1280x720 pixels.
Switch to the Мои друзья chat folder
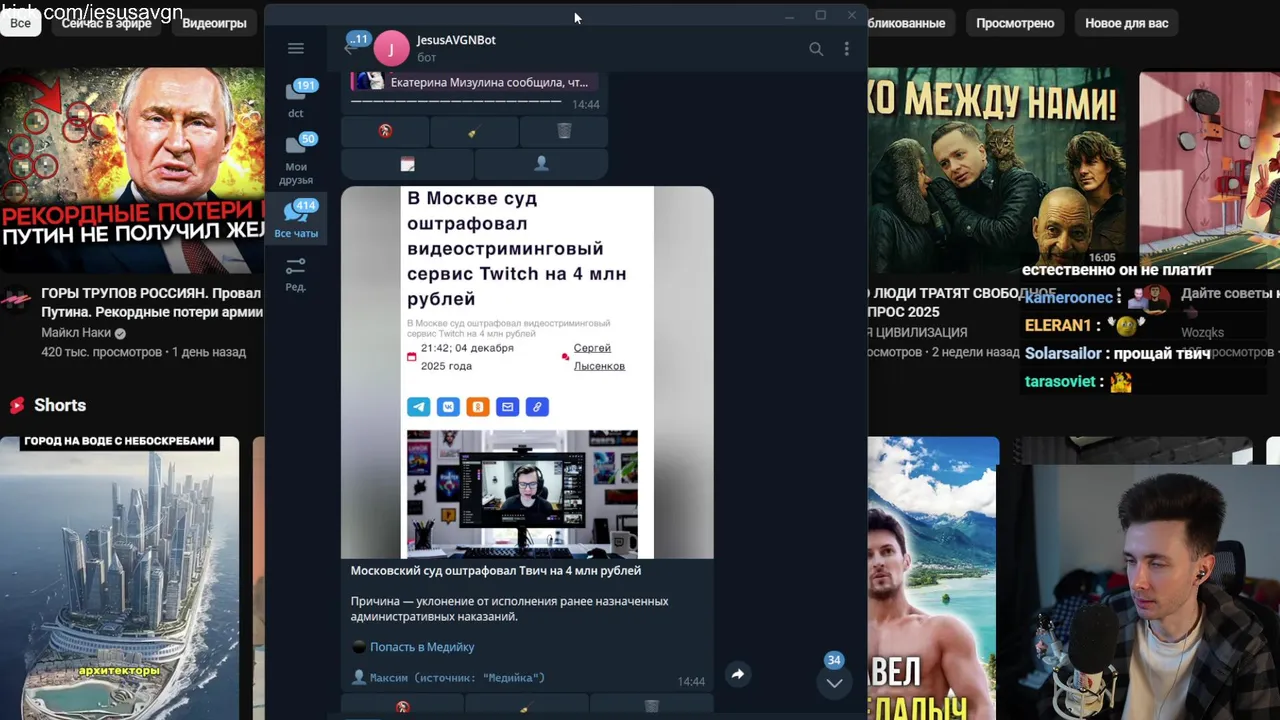296,160
